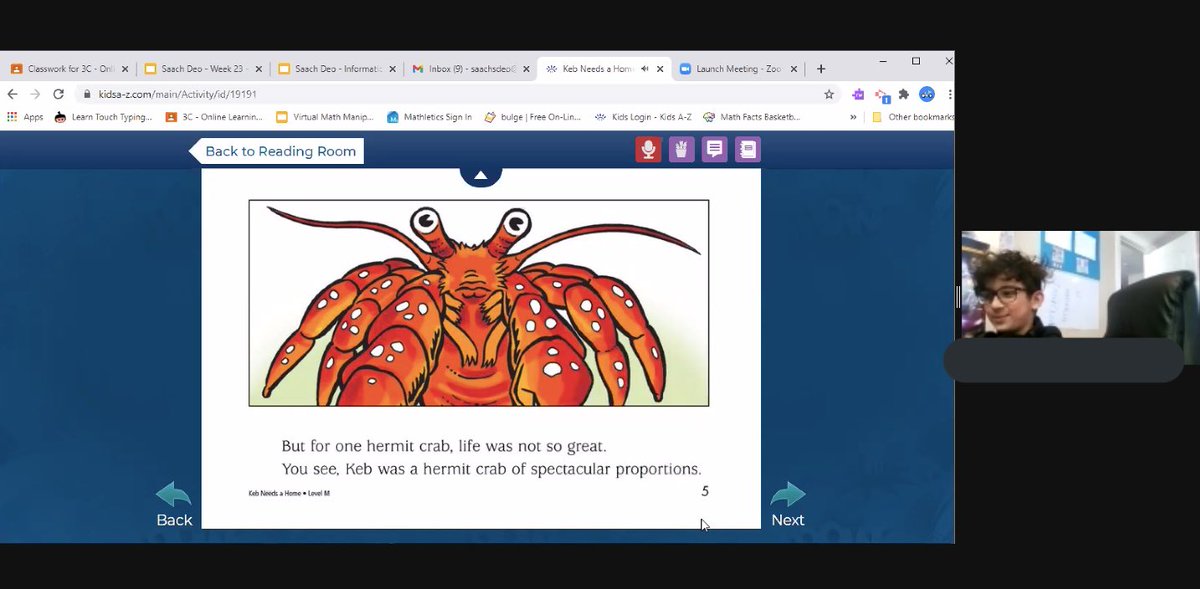Bookmark this page with the star icon
The height and width of the screenshot is (589, 1200).
pos(828,94)
